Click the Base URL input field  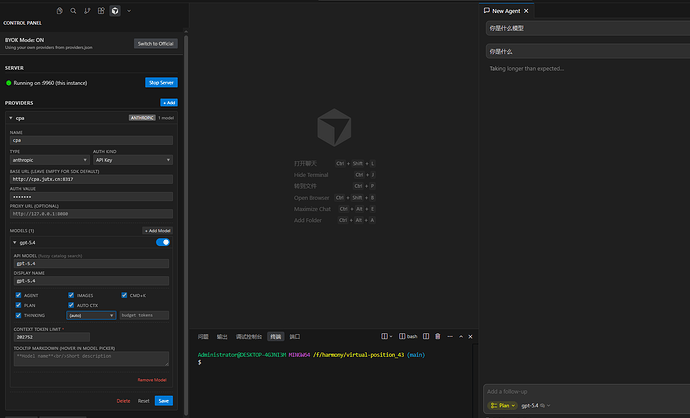[91, 179]
